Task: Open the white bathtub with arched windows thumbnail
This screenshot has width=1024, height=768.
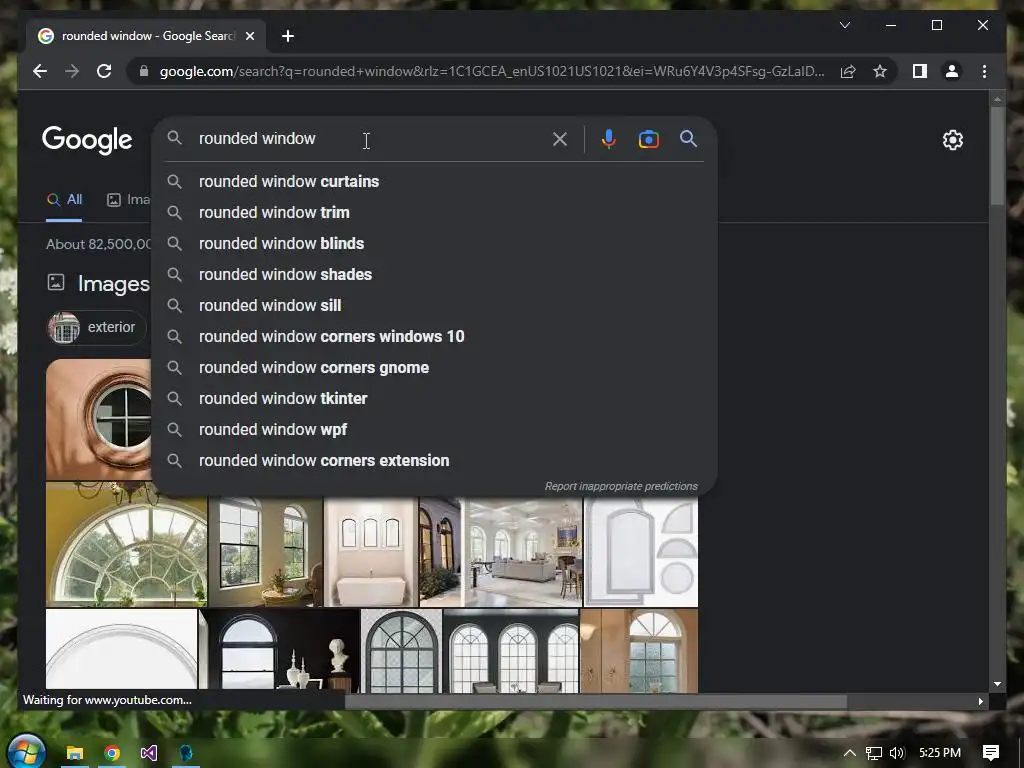Action: point(370,552)
